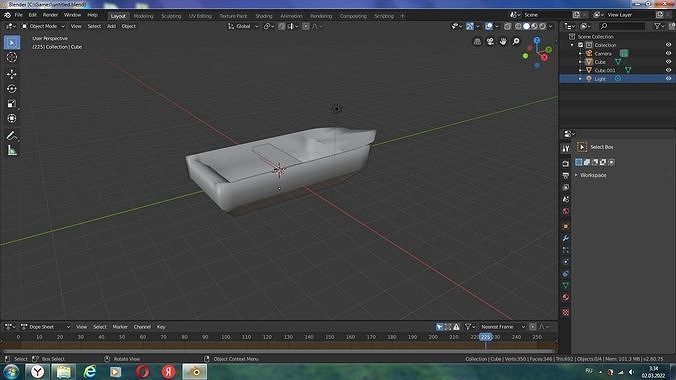Switch to the Sculpting workspace tab
The width and height of the screenshot is (676, 380).
pyautogui.click(x=171, y=16)
